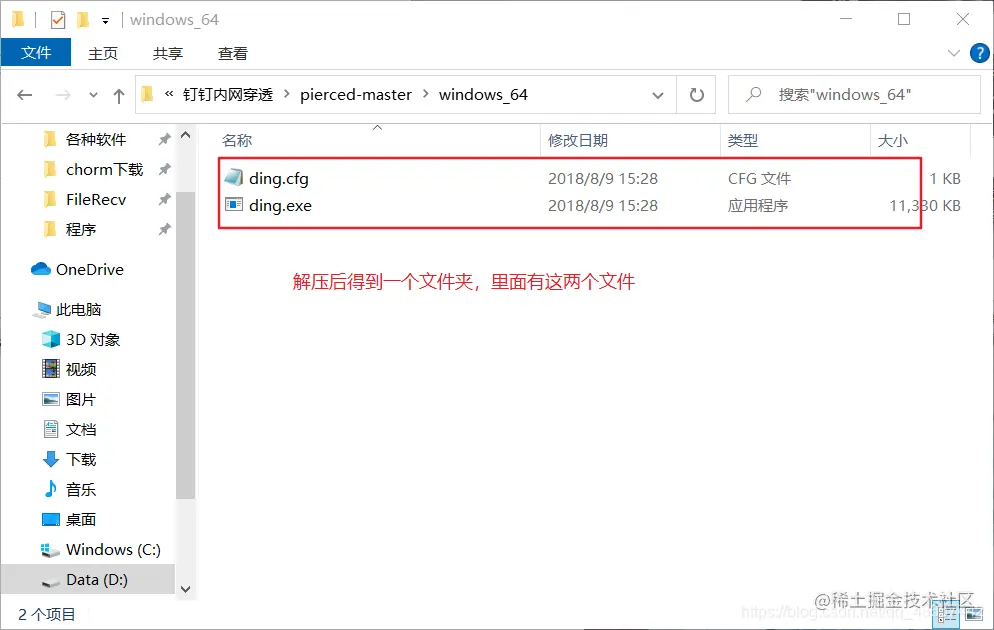Navigate to pierced-master in breadcrumb path
This screenshot has width=994, height=630.
click(x=356, y=94)
